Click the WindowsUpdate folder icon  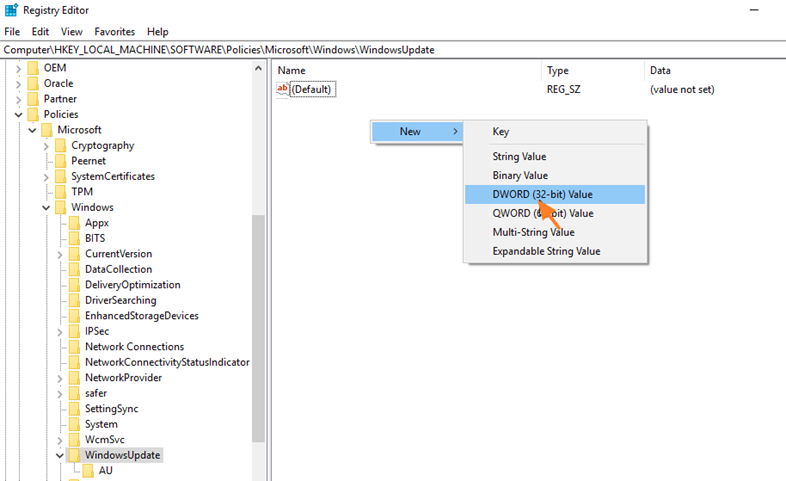point(75,455)
